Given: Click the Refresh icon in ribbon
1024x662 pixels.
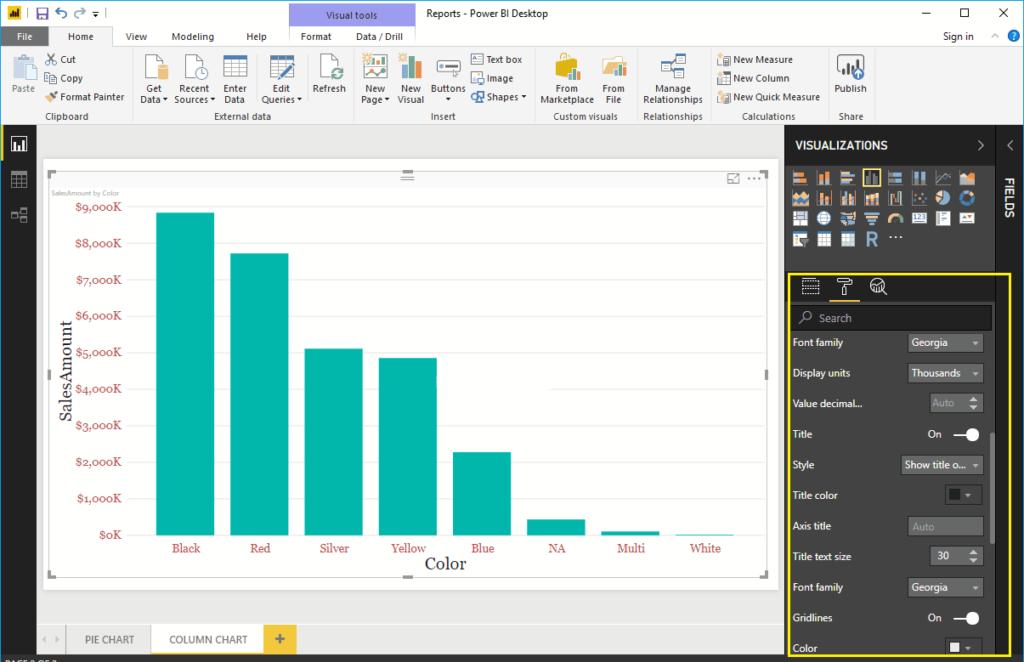Looking at the screenshot, I should (328, 75).
